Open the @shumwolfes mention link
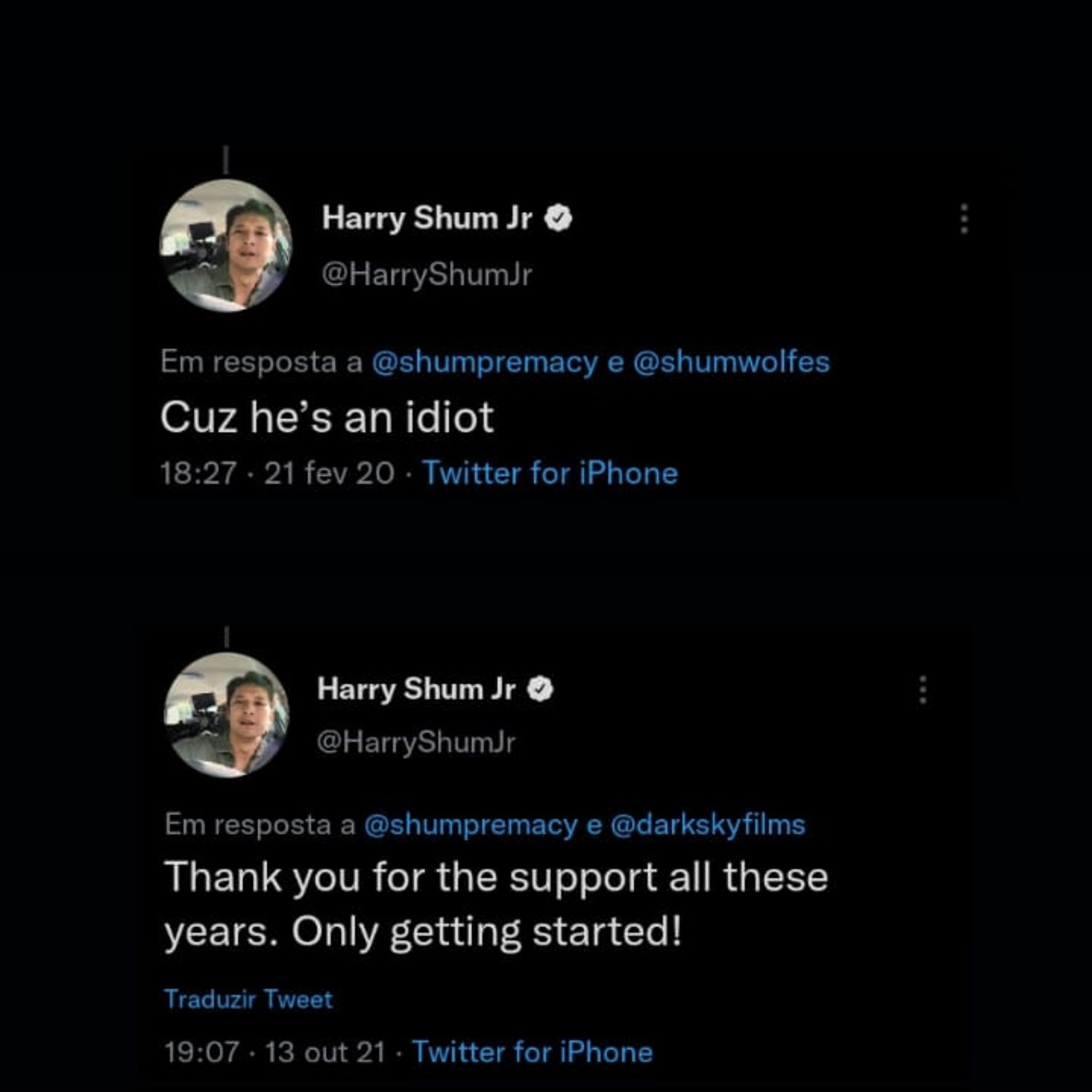The height and width of the screenshot is (1092, 1092). click(x=732, y=362)
